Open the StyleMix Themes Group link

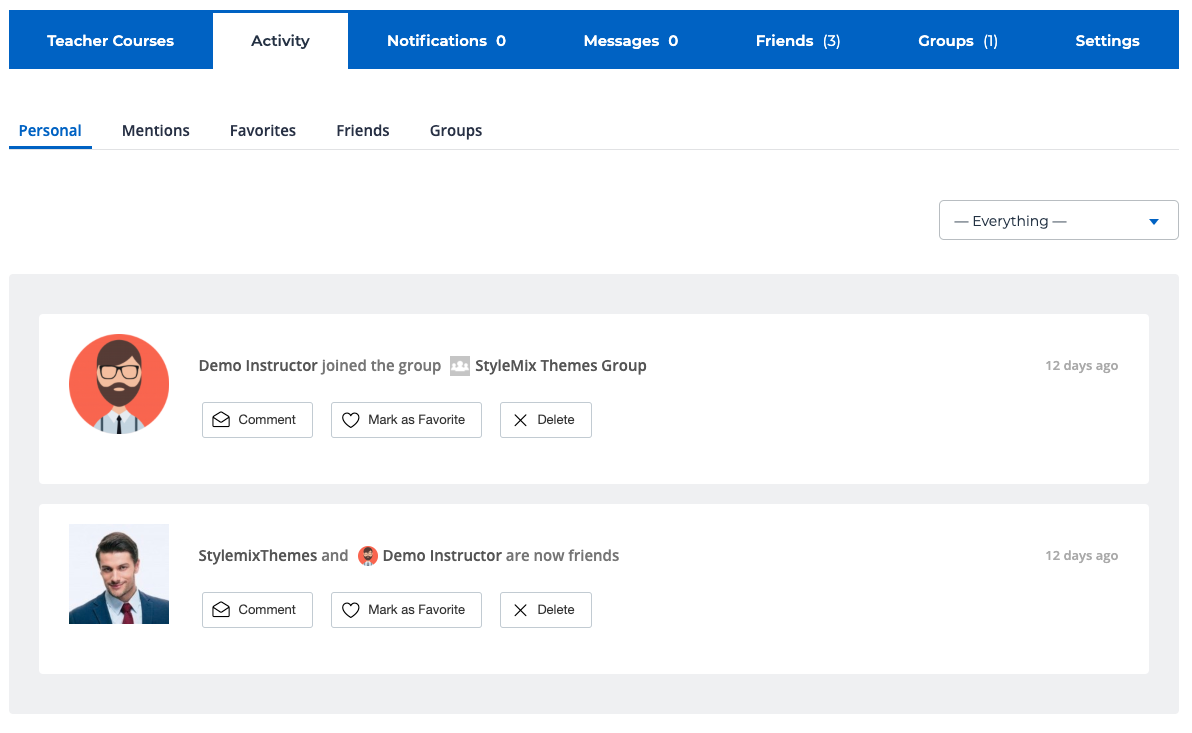coord(560,366)
